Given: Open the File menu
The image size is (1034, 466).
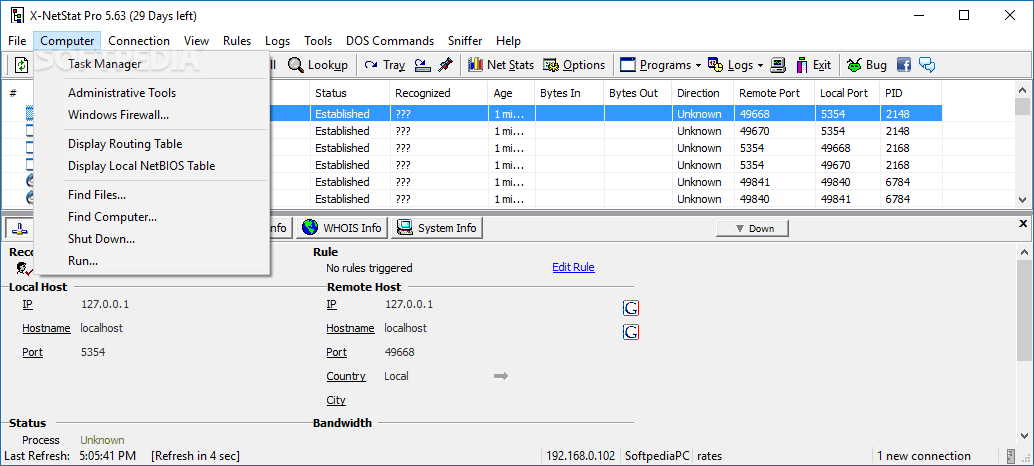Looking at the screenshot, I should 17,41.
